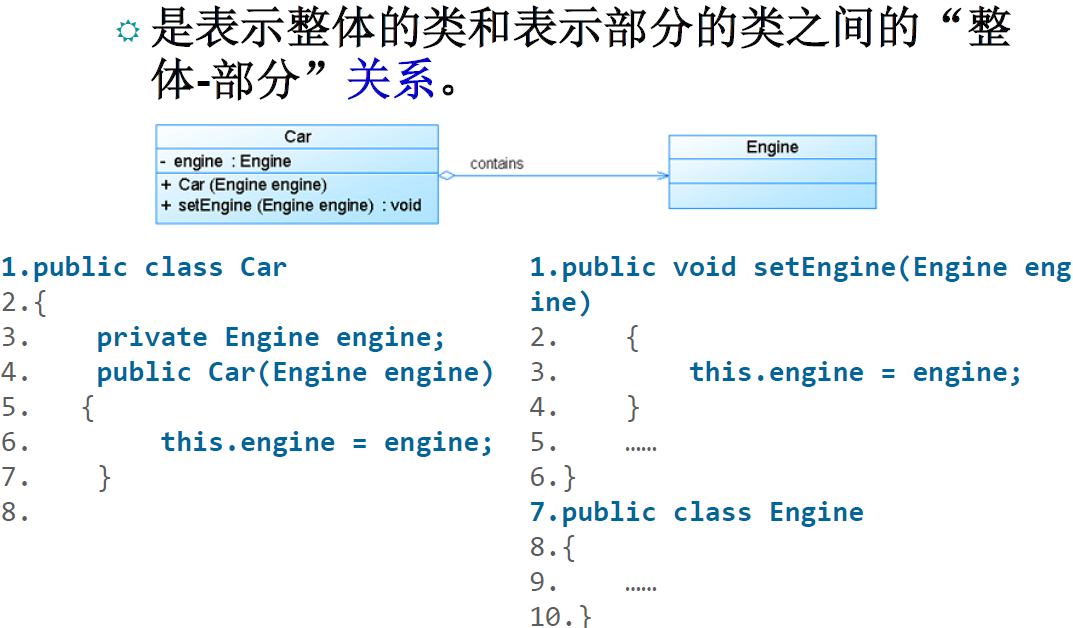
Task: Click code line 'public Car(Engine engine)'
Action: click(x=295, y=372)
